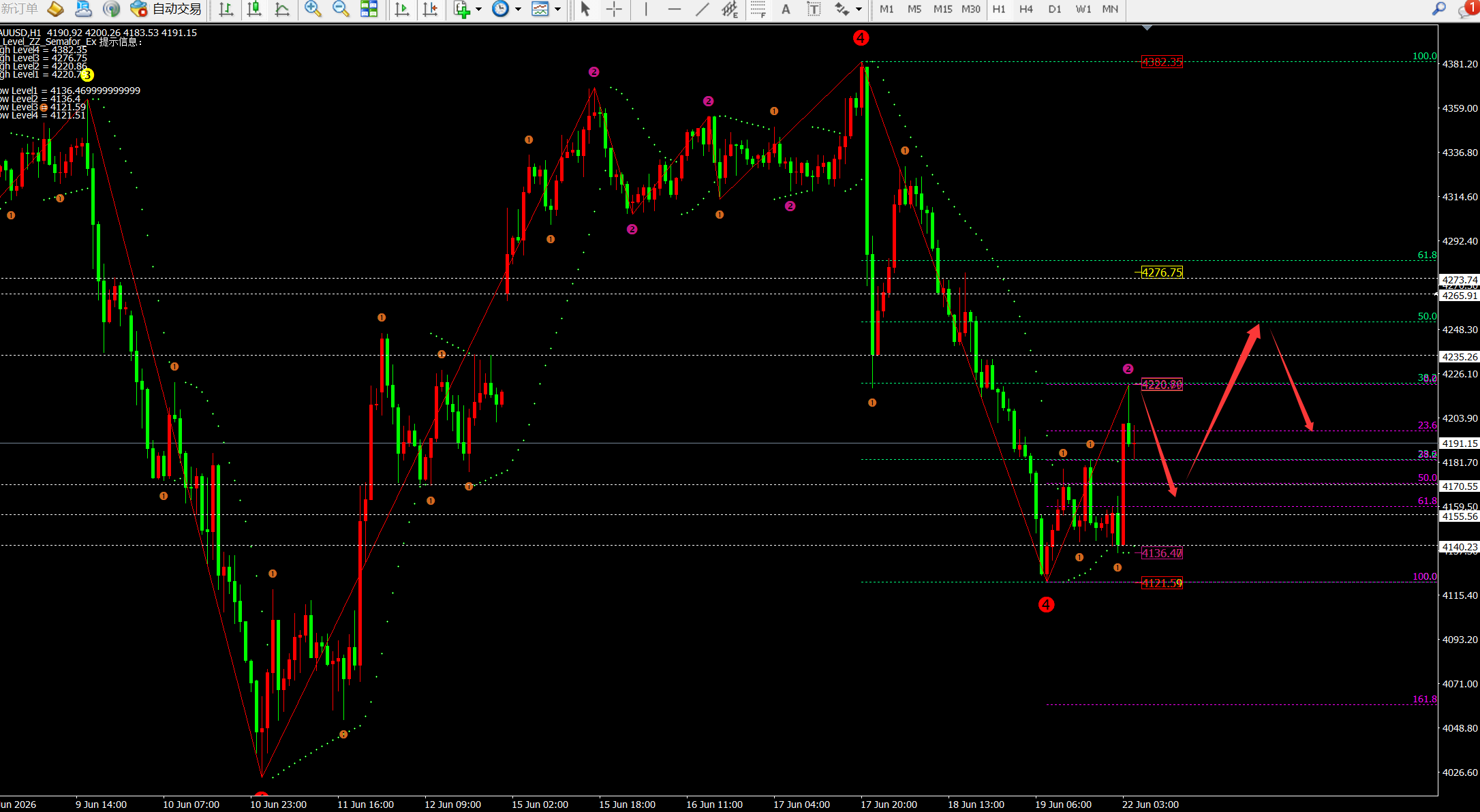Screen dimensions: 1480x812
Task: Select the Fibonacci retracement tool
Action: pyautogui.click(x=758, y=9)
